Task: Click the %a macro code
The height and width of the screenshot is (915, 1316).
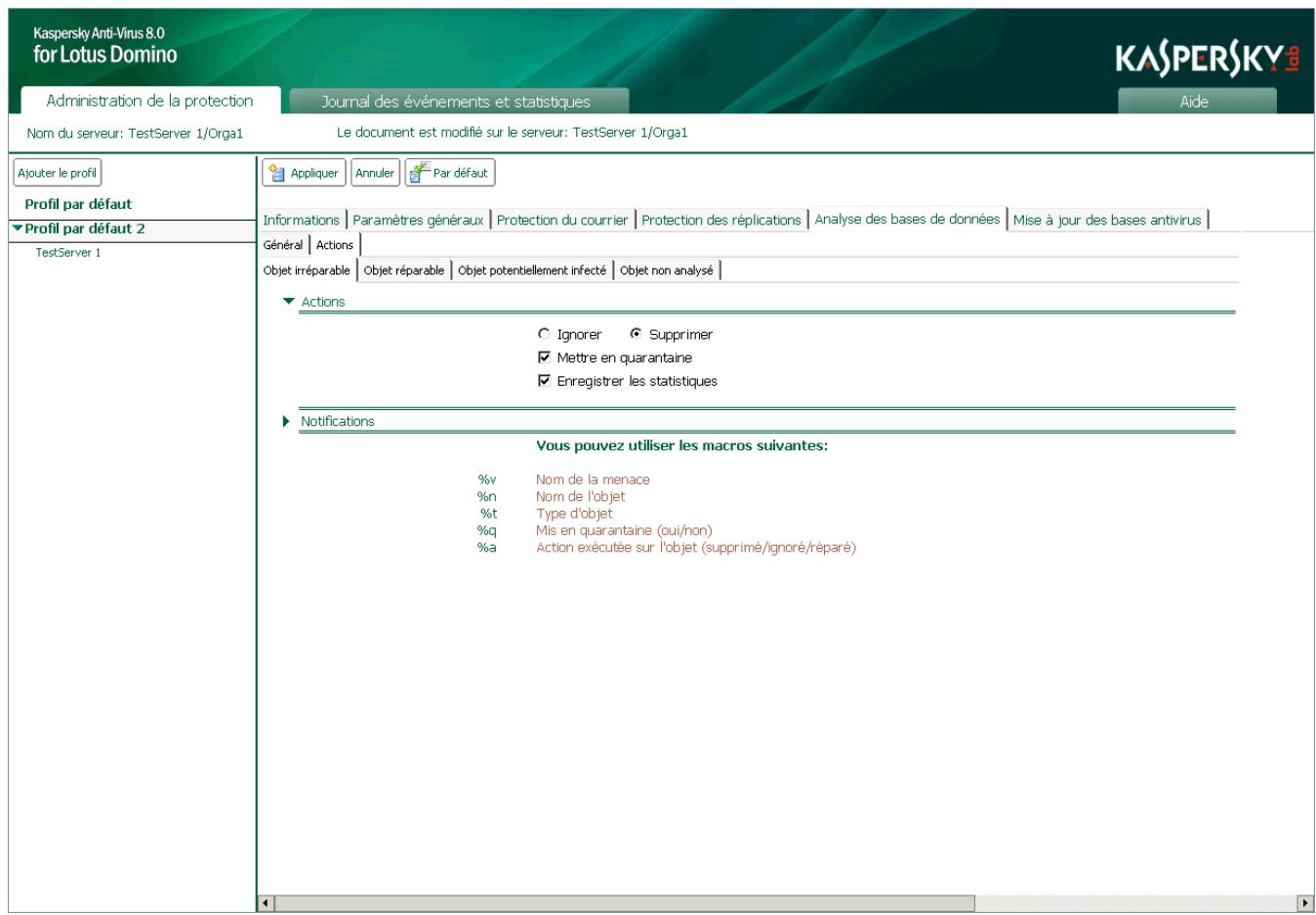Action: 487,547
